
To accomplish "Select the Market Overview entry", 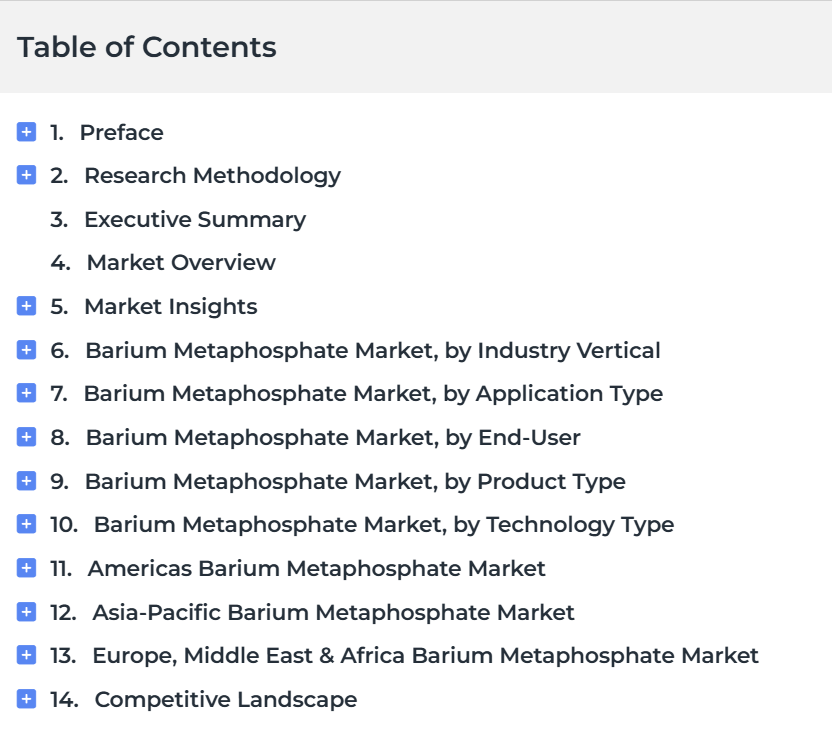I will click(180, 263).
